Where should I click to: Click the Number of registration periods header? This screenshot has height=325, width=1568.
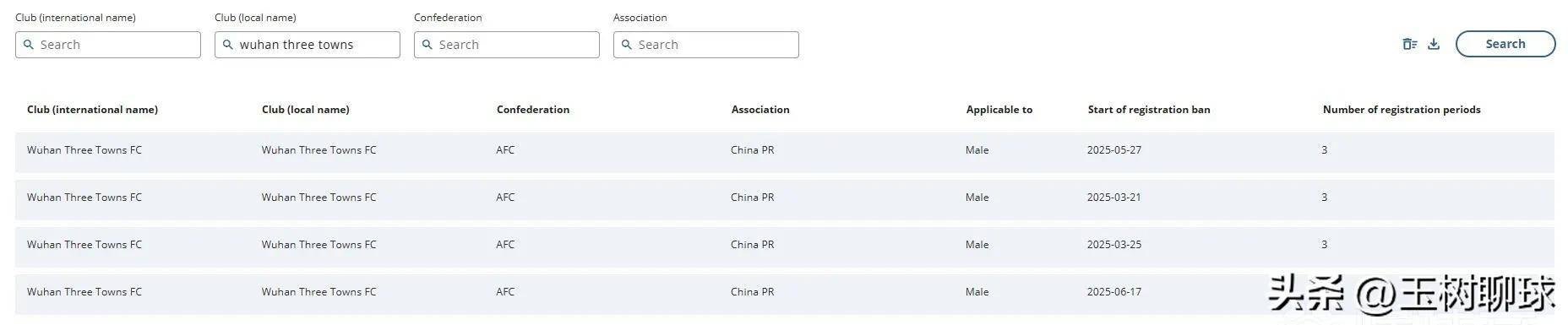click(x=1402, y=110)
